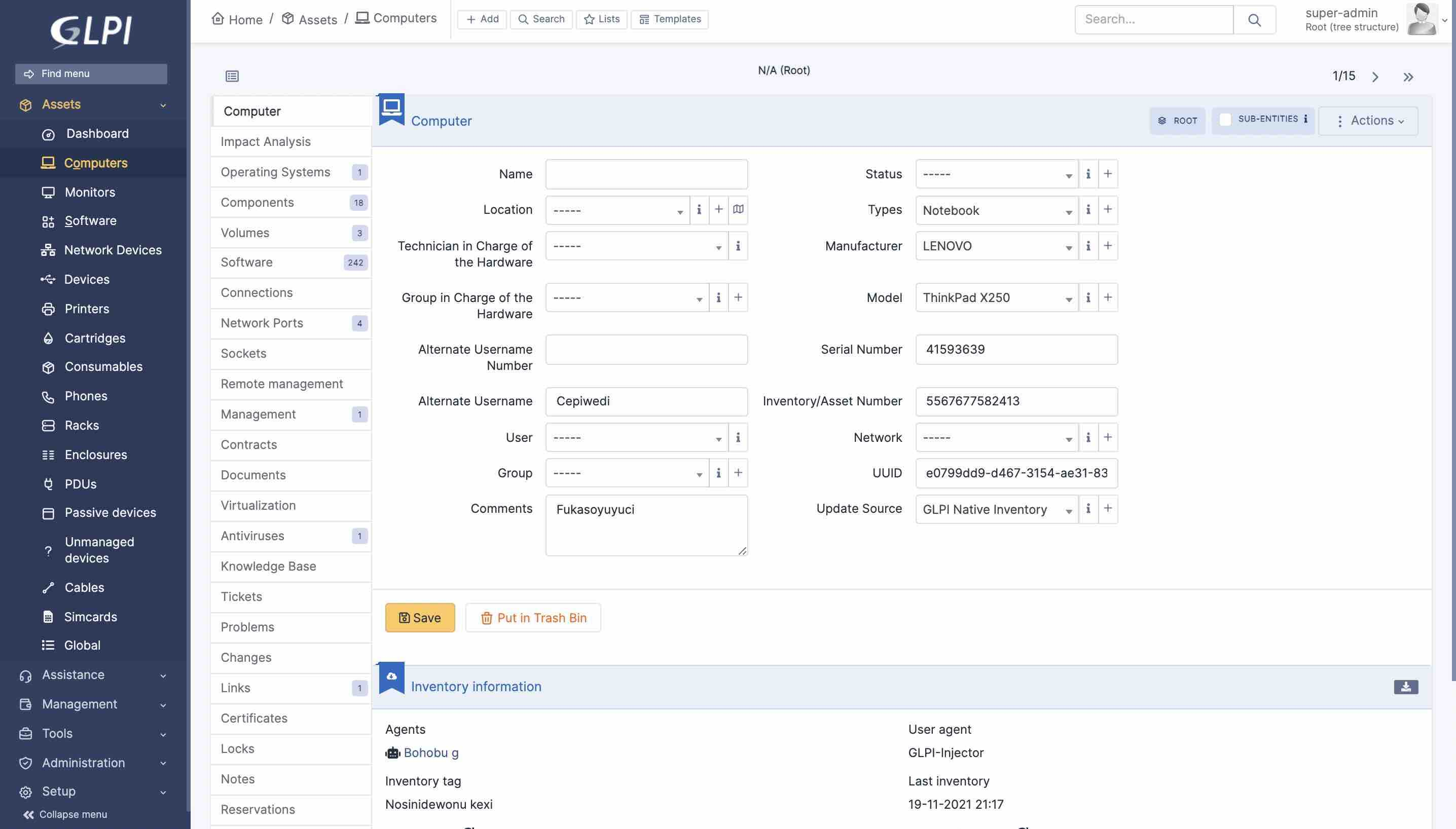Switch to Network Ports tab
The width and height of the screenshot is (1456, 829).
point(291,323)
